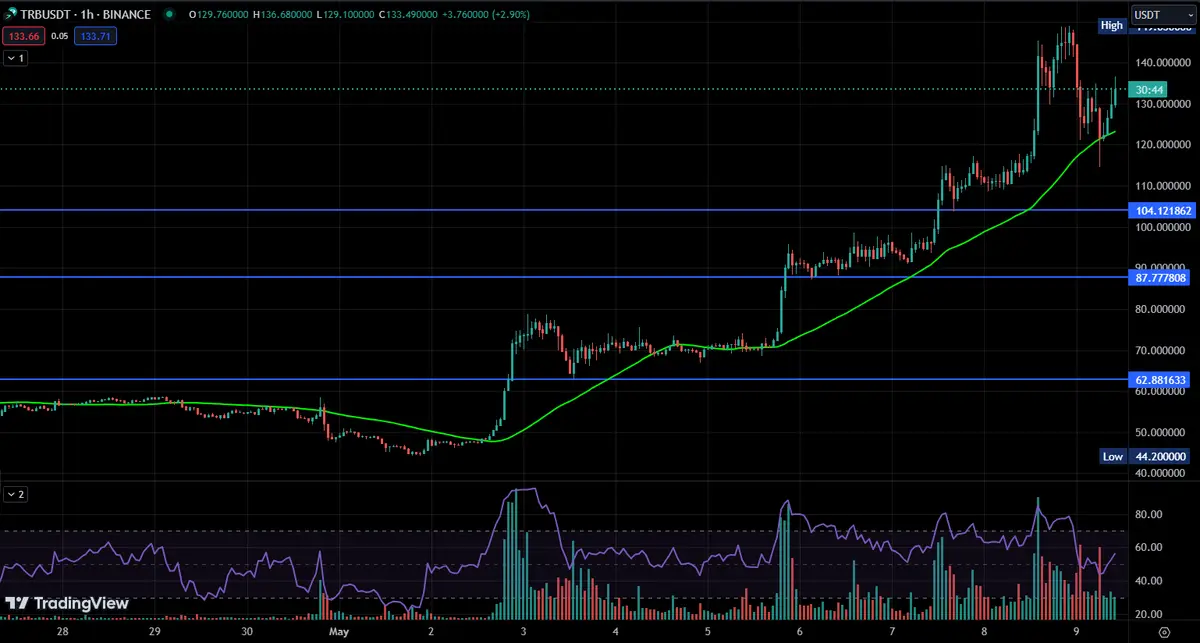Image resolution: width=1200 pixels, height=643 pixels.
Task: Select the 62.881633 horizontal line price label
Action: point(1160,380)
